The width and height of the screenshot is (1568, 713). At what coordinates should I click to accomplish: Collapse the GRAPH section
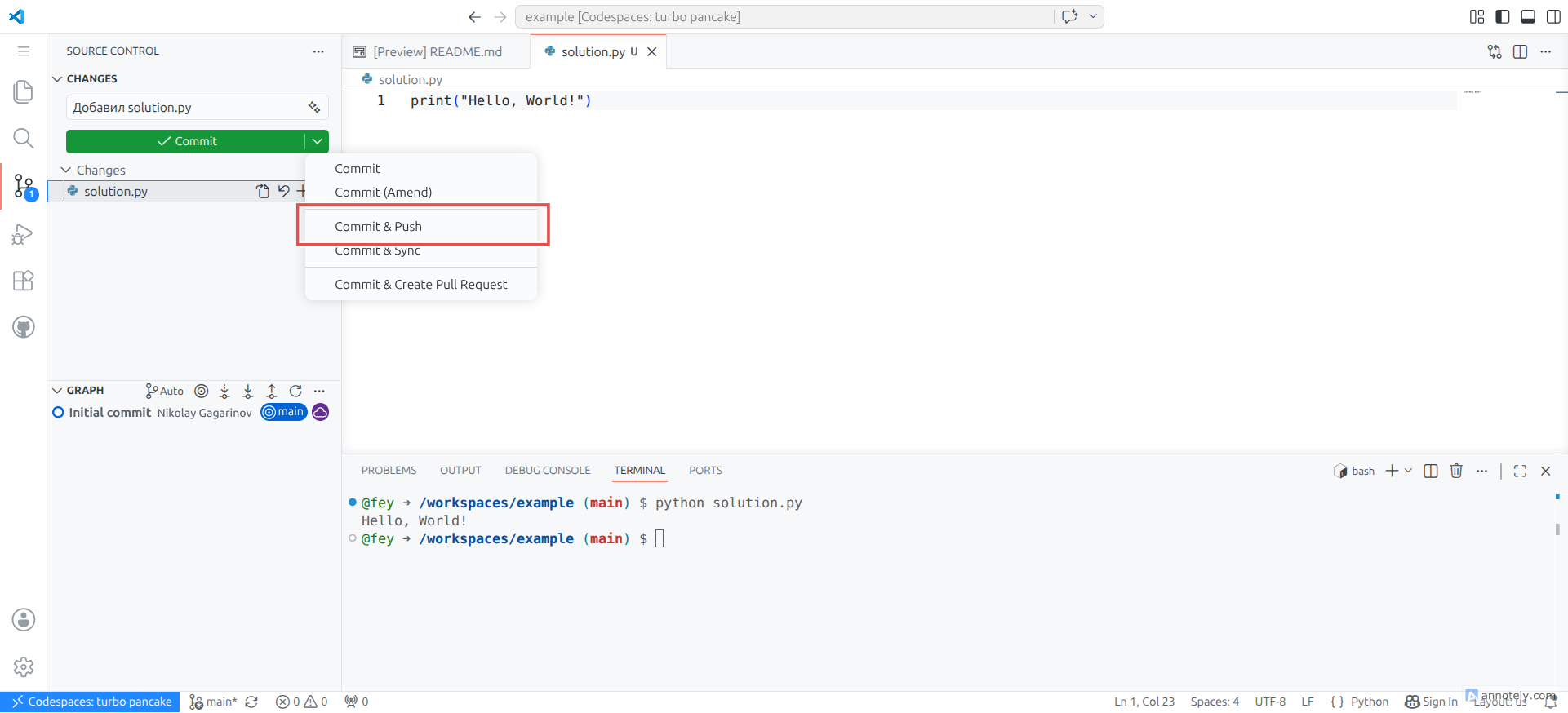[57, 391]
